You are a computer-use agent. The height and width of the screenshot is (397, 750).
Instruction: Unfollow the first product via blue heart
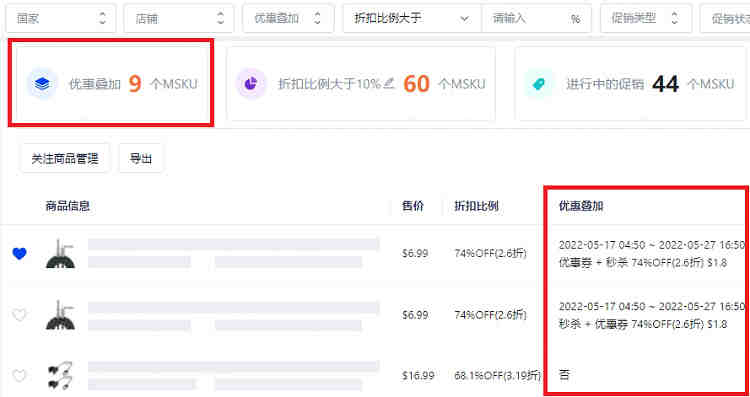[x=19, y=254]
